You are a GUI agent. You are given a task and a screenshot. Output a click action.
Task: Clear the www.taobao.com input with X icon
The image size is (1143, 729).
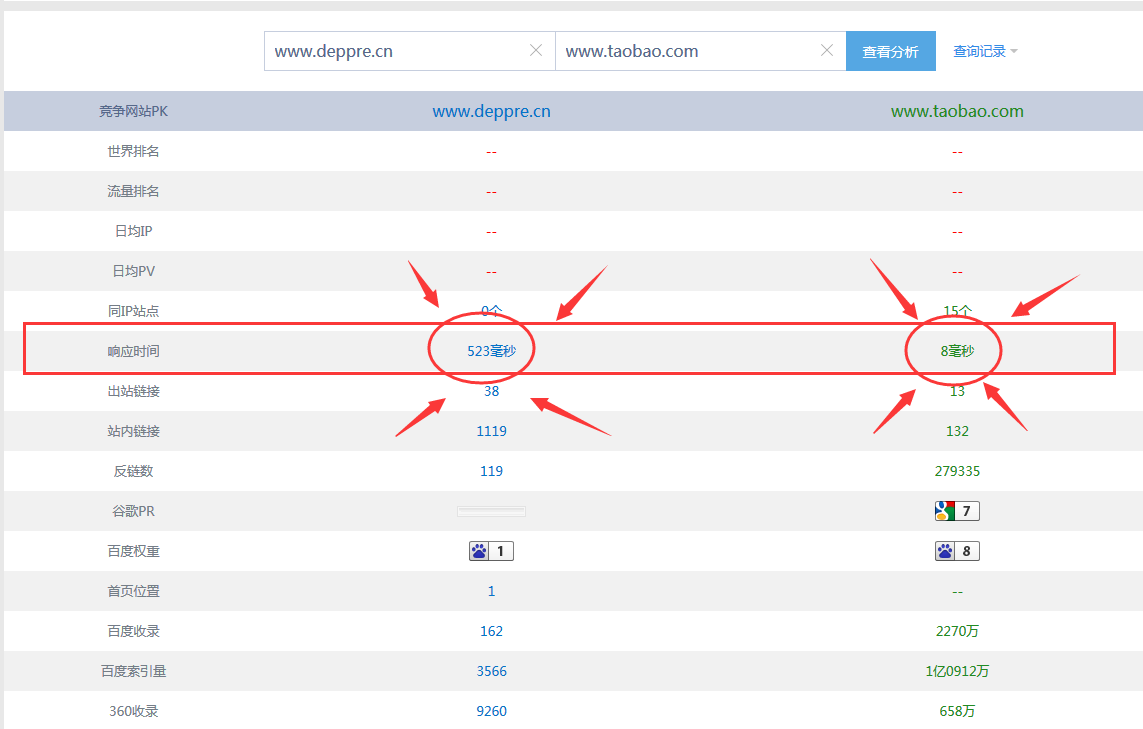(x=827, y=51)
